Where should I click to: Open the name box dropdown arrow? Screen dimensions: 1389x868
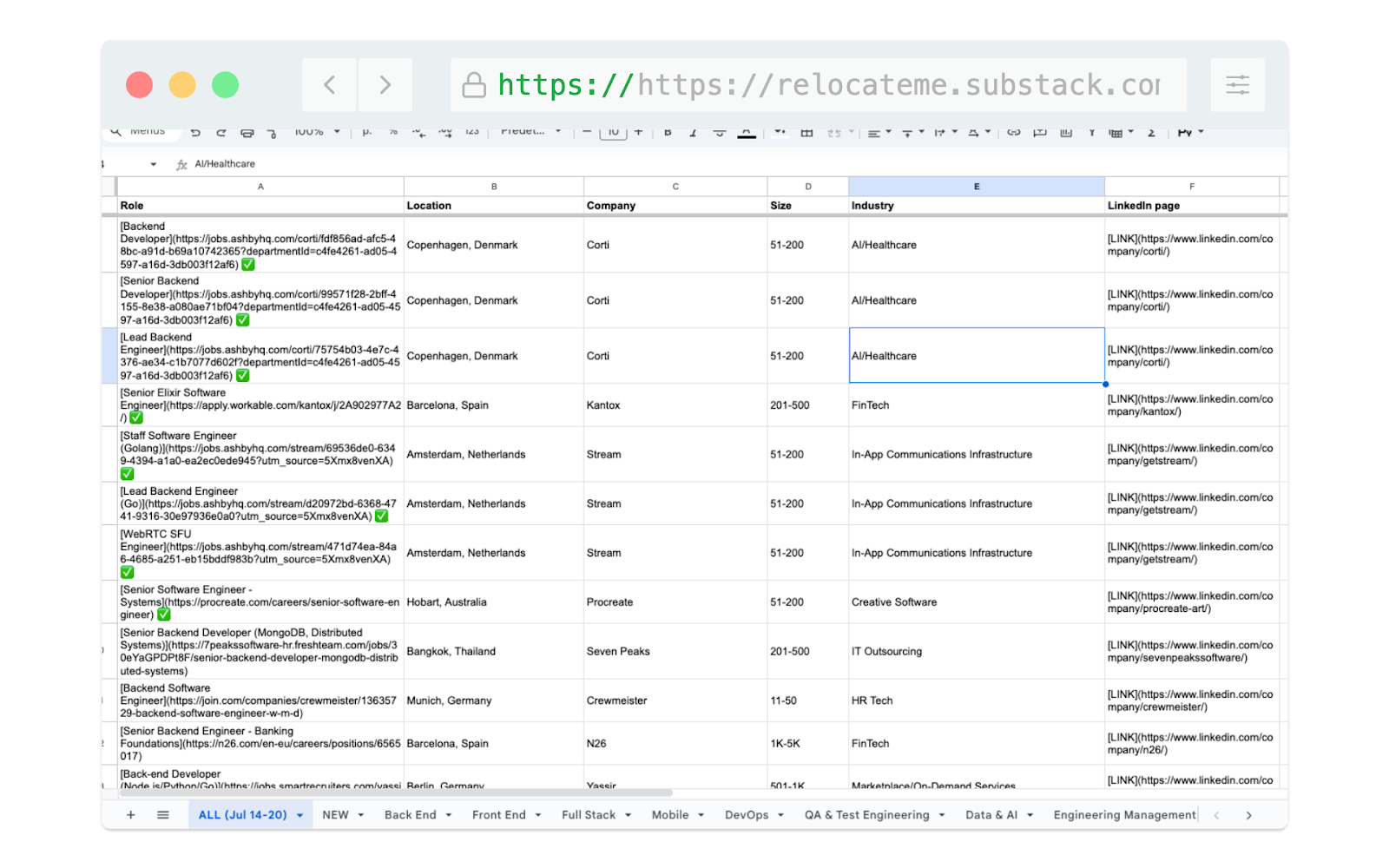pos(154,164)
